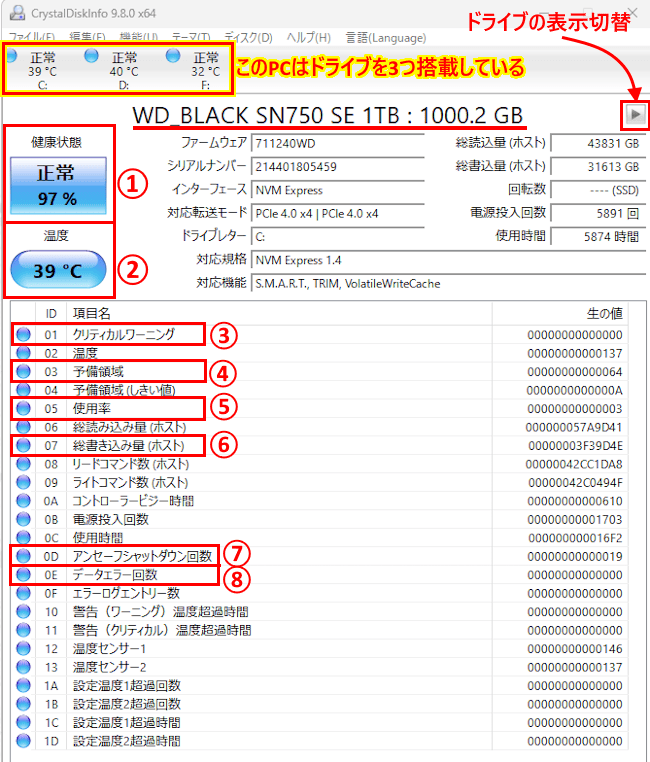
Task: Click raw value 00000000016F2
Action: [x=575, y=538]
